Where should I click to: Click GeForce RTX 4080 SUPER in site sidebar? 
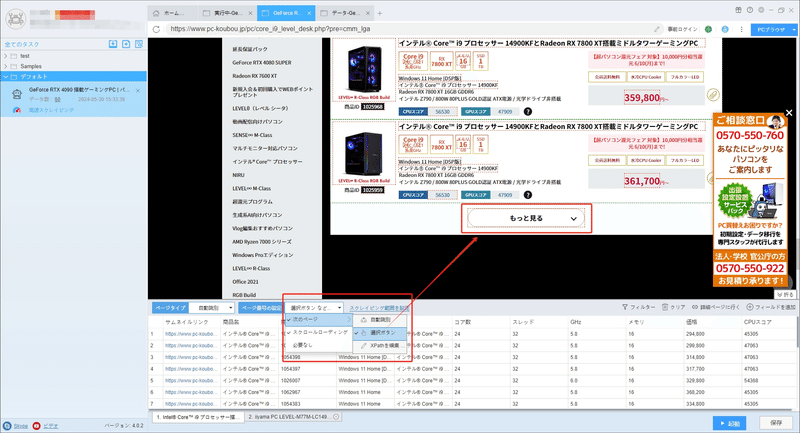point(262,63)
